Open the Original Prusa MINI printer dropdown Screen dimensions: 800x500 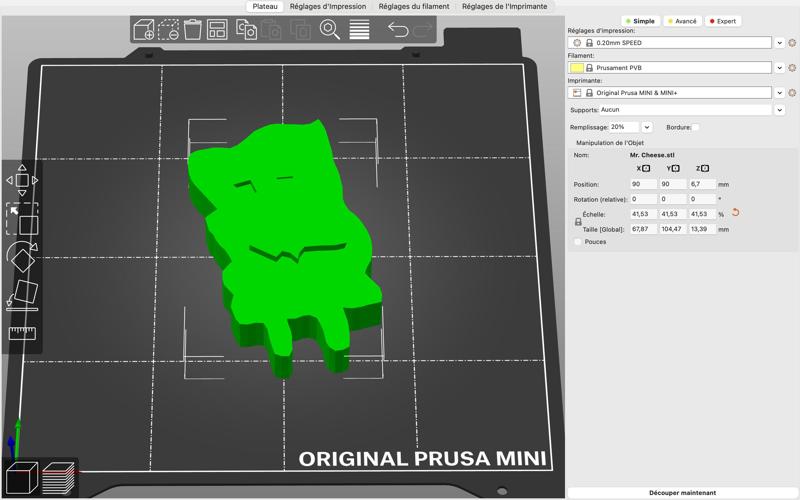pyautogui.click(x=779, y=93)
